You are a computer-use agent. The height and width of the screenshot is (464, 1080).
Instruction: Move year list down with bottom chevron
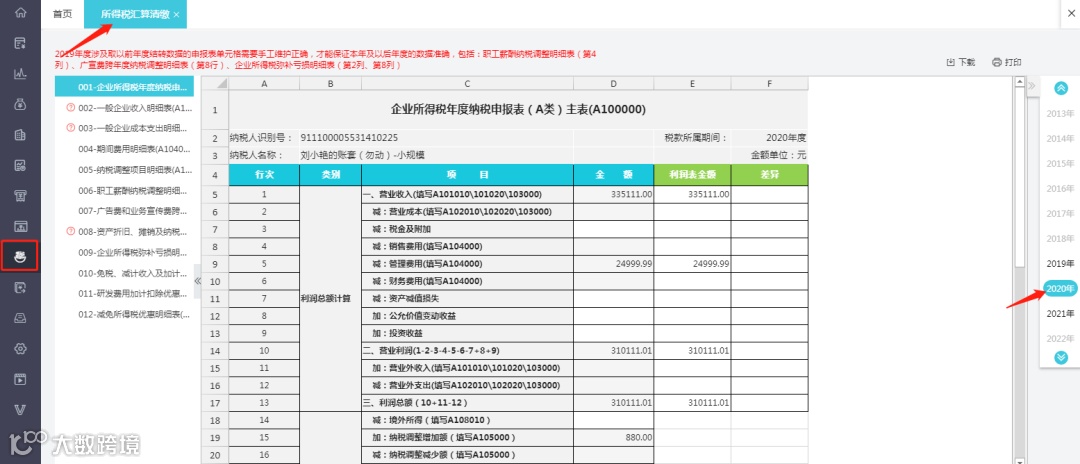[1061, 357]
